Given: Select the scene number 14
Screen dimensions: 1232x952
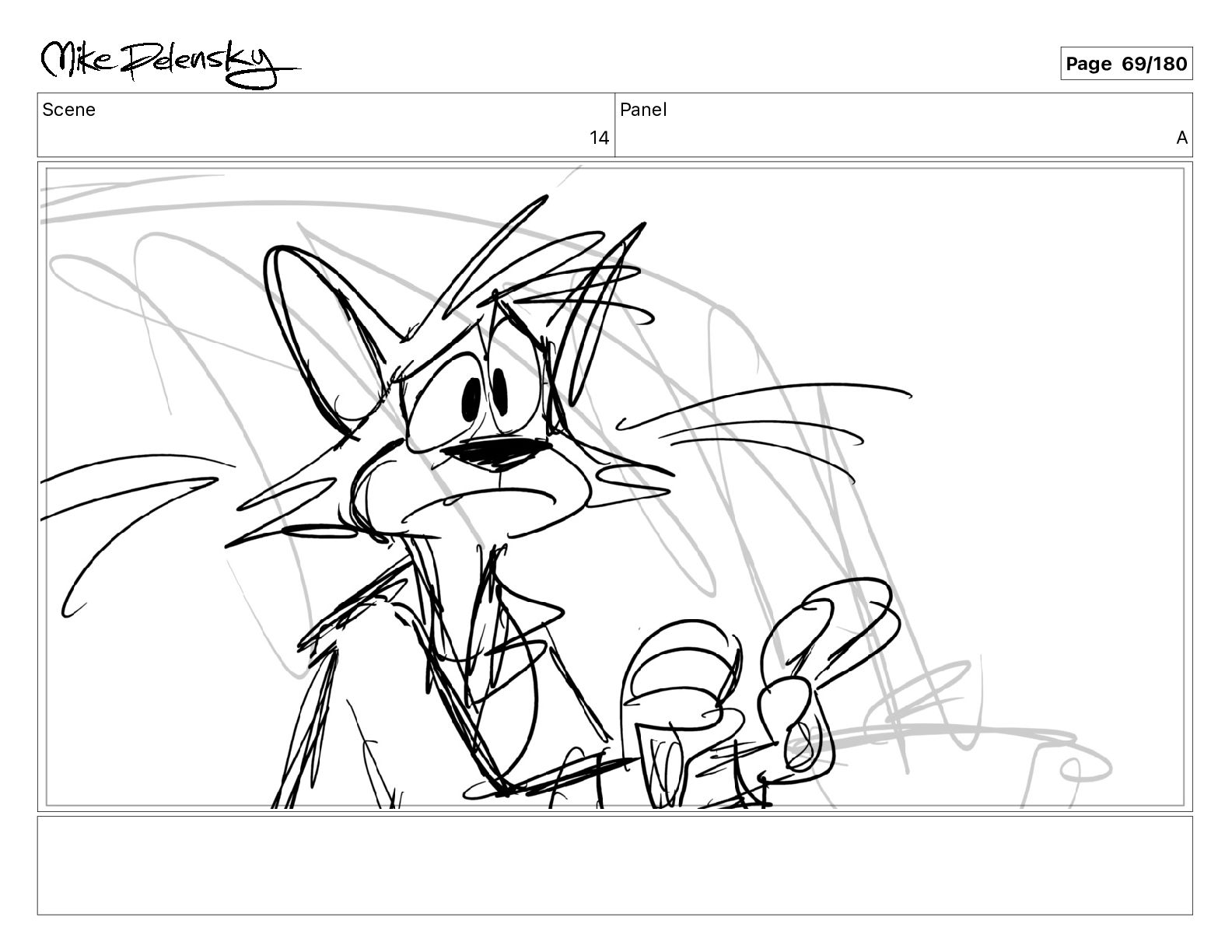Looking at the screenshot, I should (599, 138).
